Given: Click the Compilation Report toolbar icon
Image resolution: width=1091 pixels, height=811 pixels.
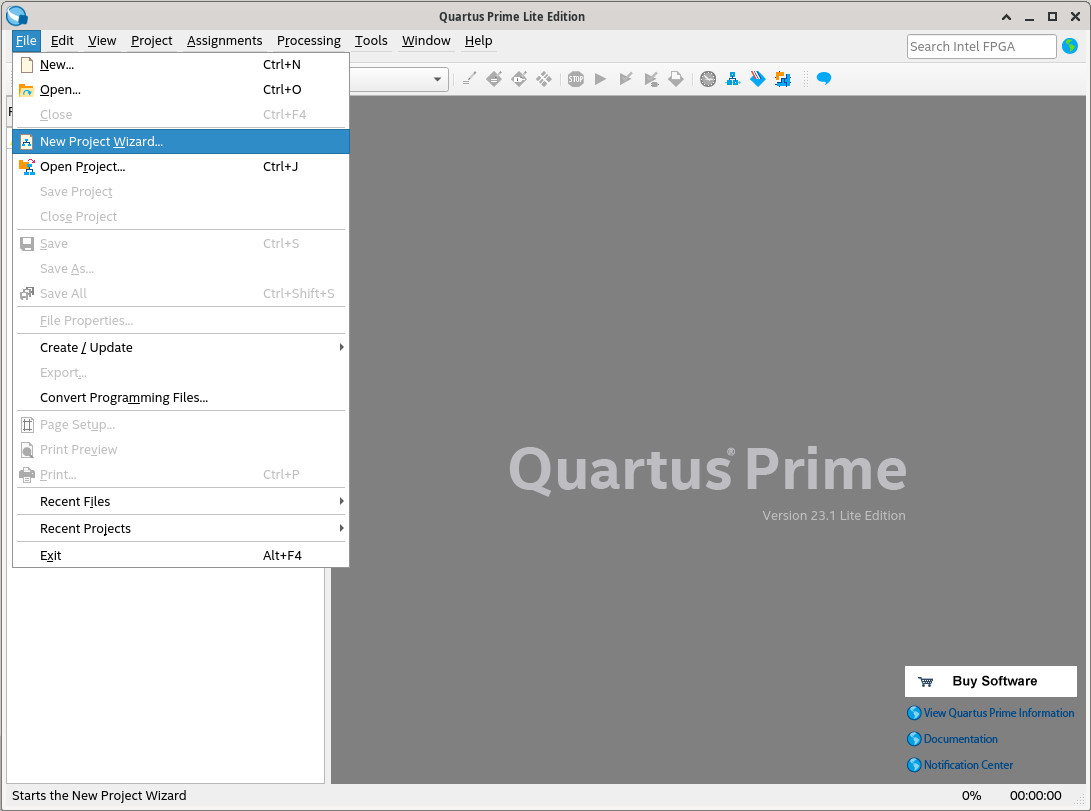Looking at the screenshot, I should (x=676, y=79).
